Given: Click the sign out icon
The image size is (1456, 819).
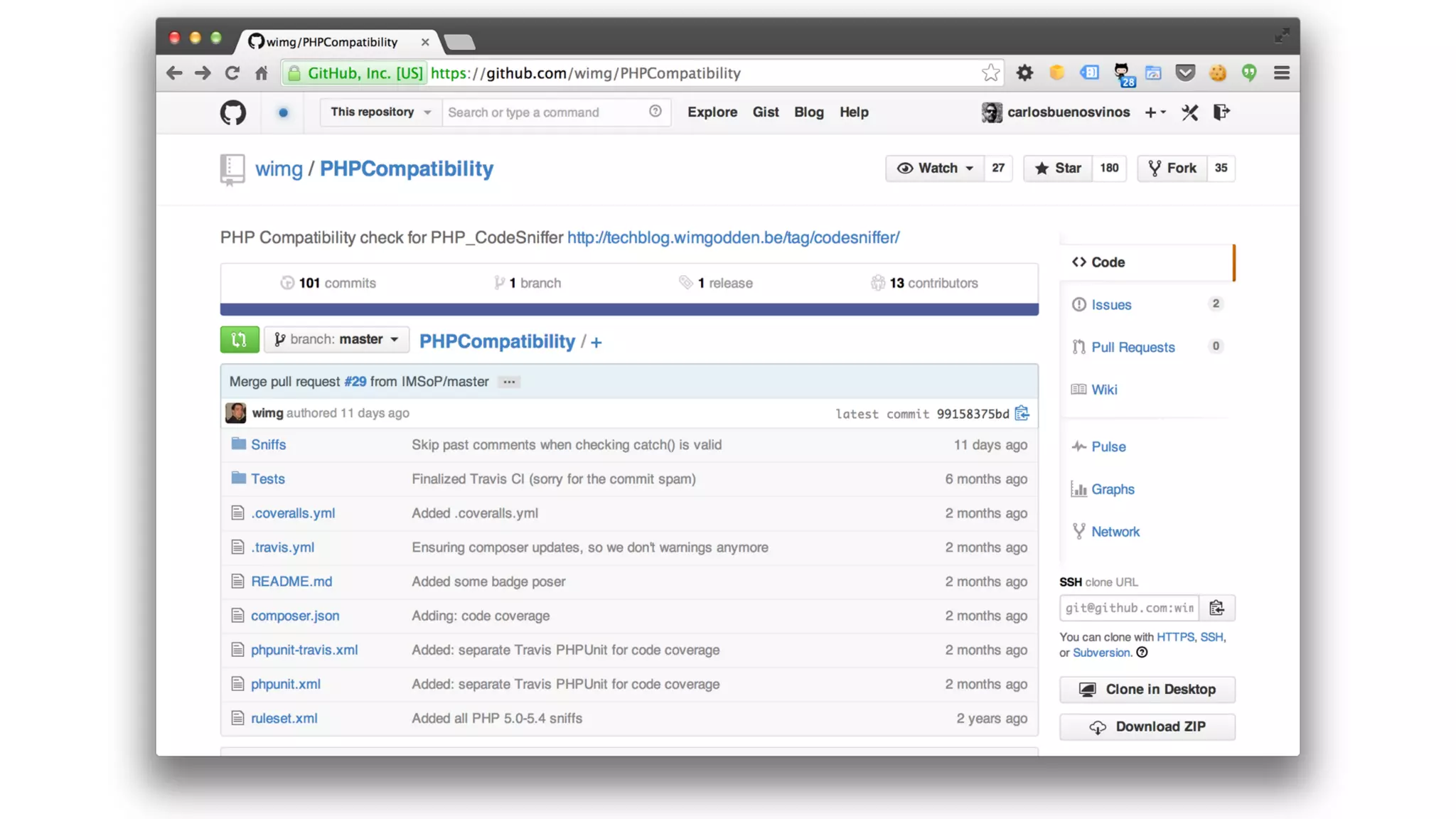Looking at the screenshot, I should click(x=1221, y=112).
